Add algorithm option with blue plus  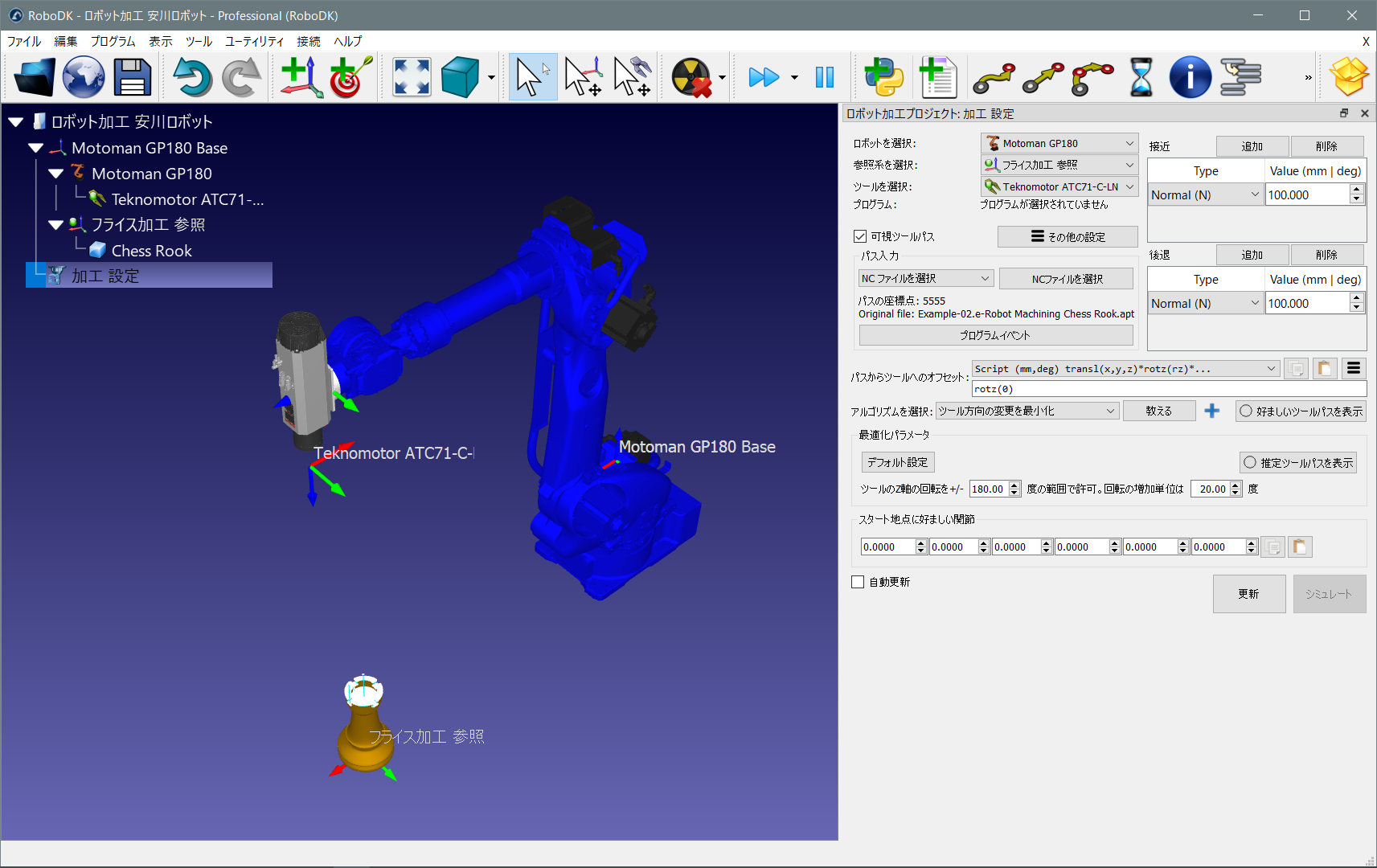[1212, 411]
